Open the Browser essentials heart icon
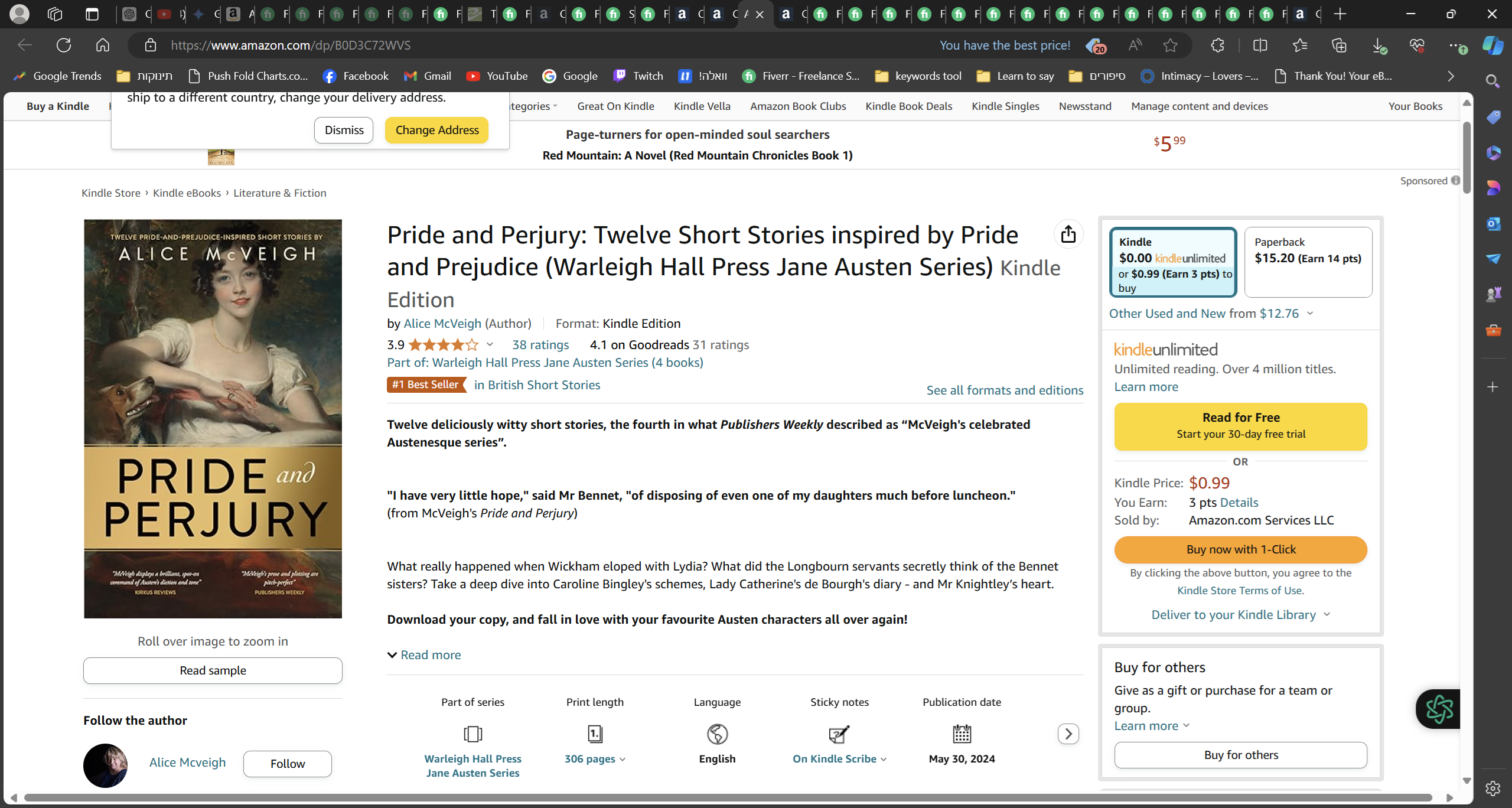 (1417, 45)
